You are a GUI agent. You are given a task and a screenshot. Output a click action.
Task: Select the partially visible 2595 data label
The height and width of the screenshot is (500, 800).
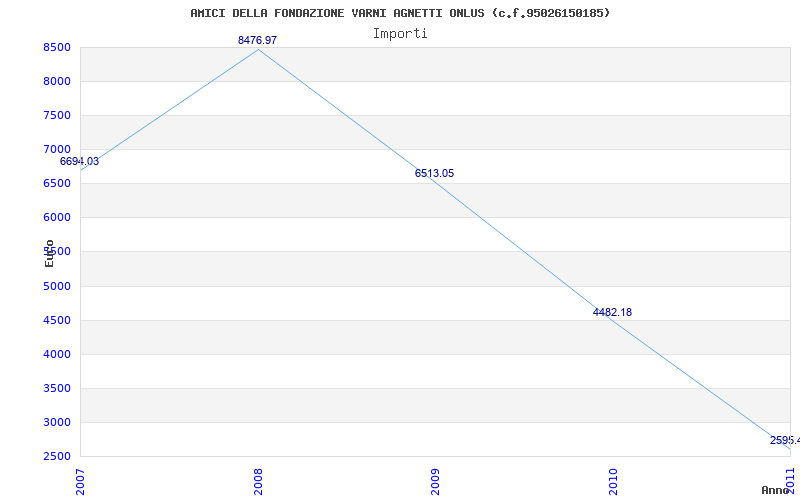(x=785, y=440)
